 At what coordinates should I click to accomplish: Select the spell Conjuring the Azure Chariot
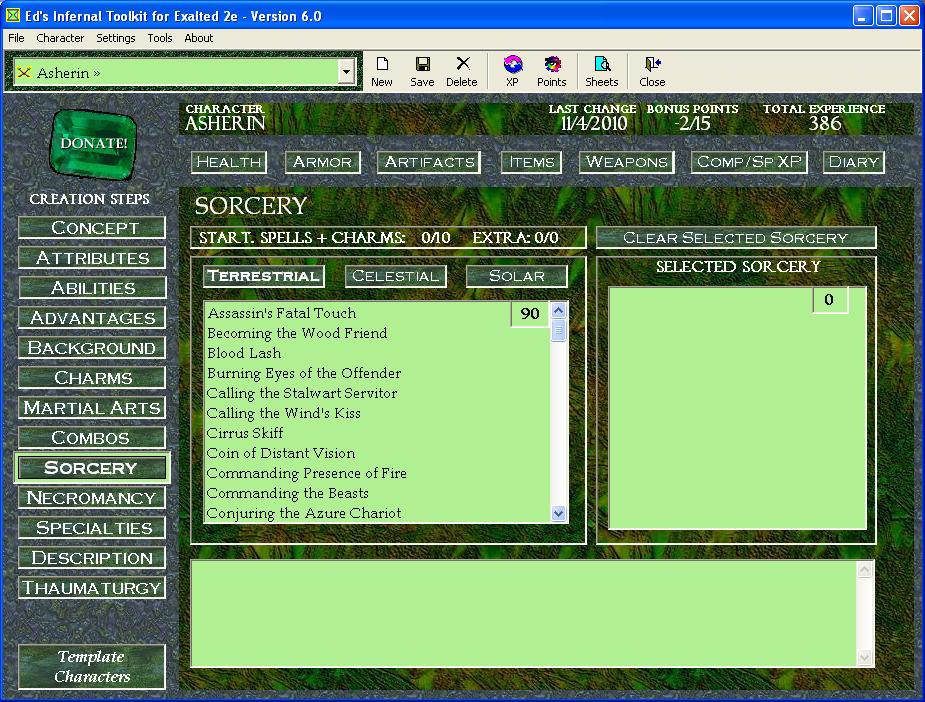(304, 514)
